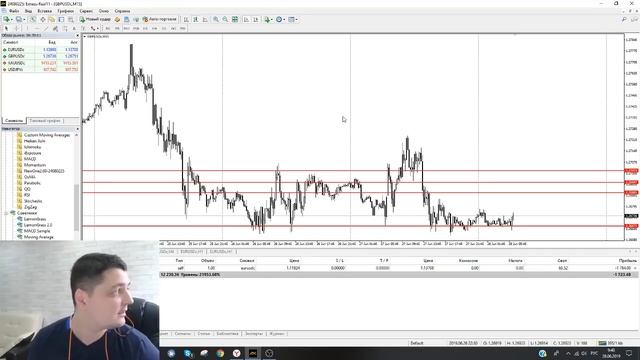Screen dimensions: 640x360
Task: Open Skype from the Windows taskbar
Action: pos(188,353)
